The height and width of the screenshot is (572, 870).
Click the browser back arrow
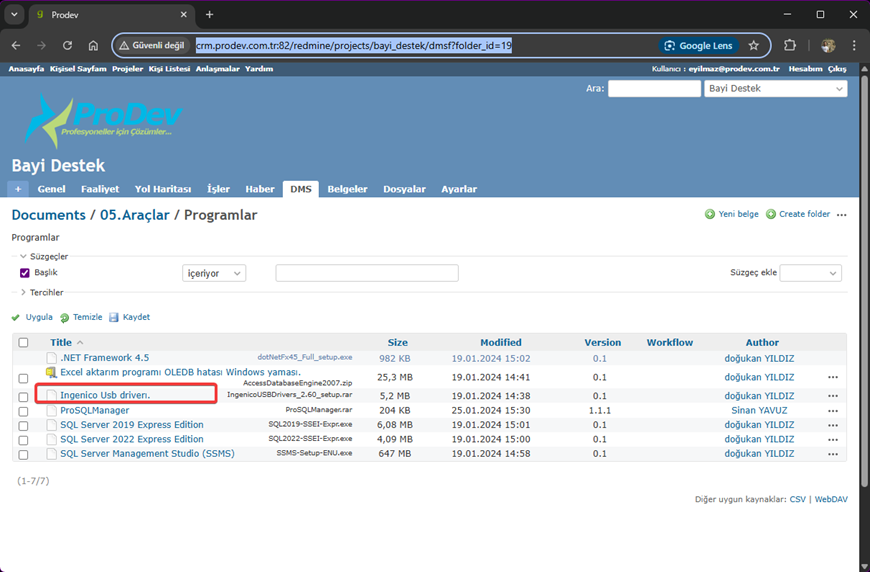[16, 45]
